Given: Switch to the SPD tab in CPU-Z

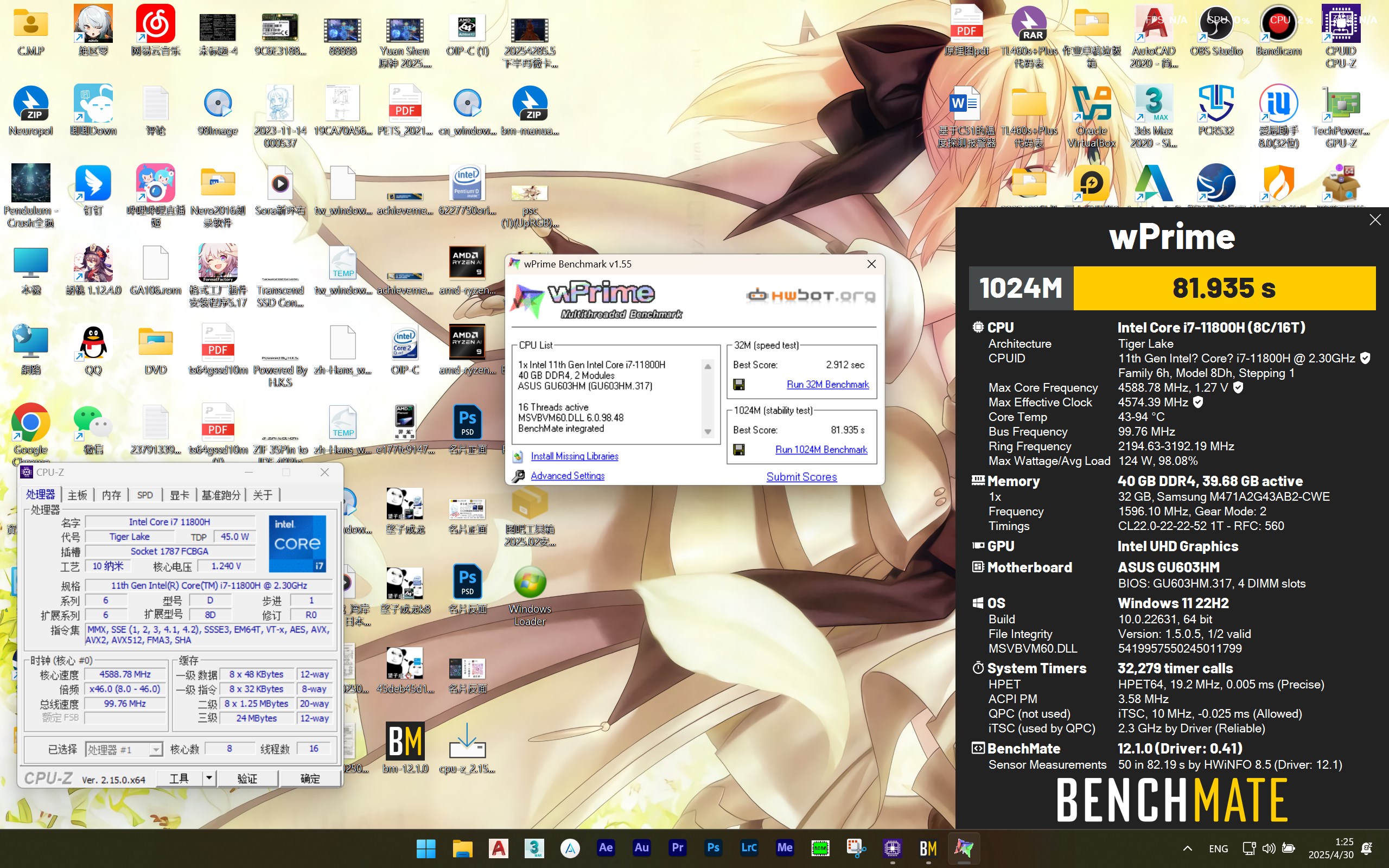Looking at the screenshot, I should click(x=145, y=495).
